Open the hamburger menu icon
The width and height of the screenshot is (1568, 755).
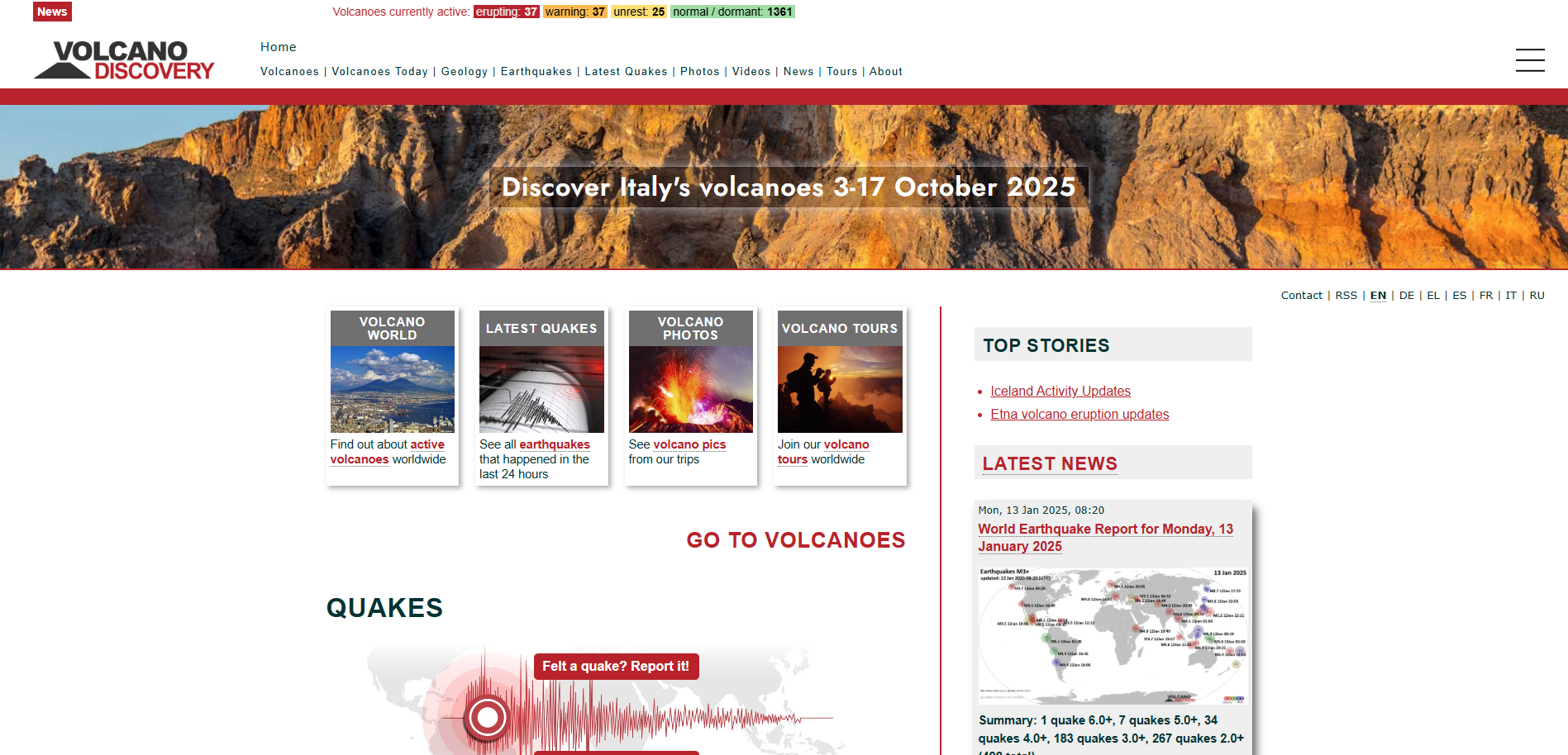[1529, 60]
